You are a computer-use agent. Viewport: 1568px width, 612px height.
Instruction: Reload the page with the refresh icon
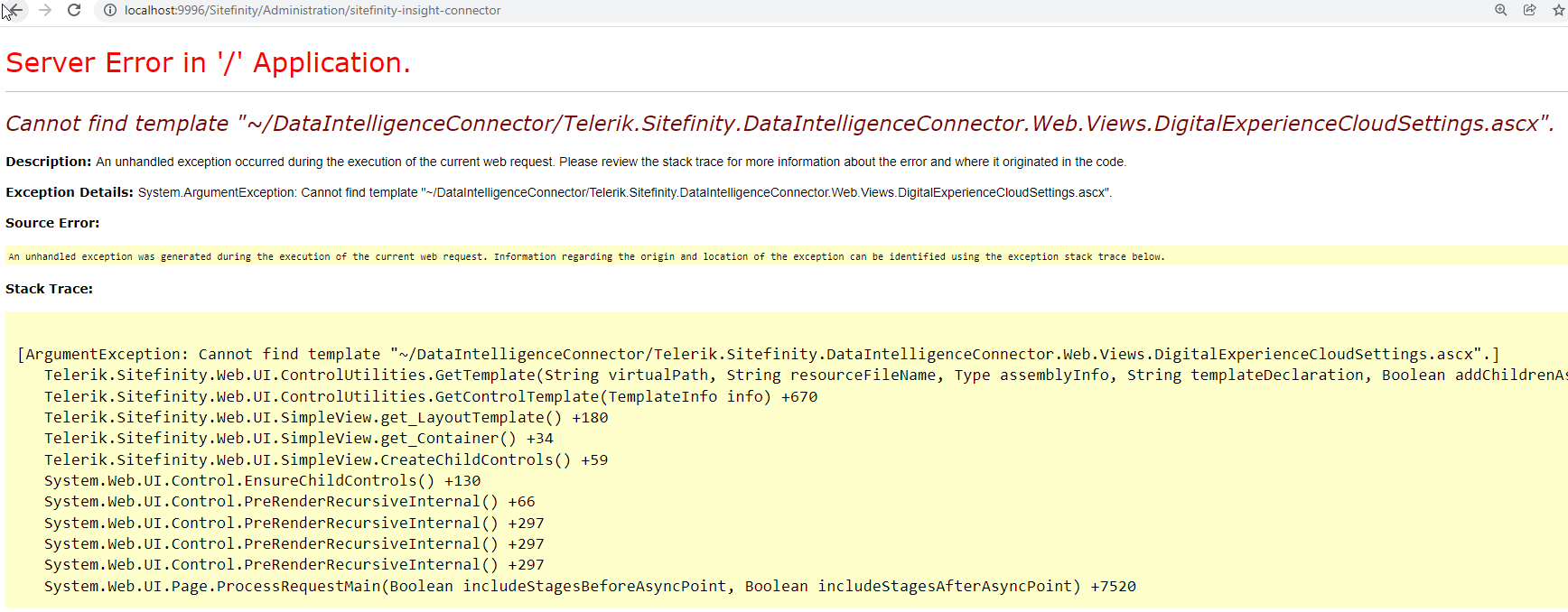tap(75, 10)
